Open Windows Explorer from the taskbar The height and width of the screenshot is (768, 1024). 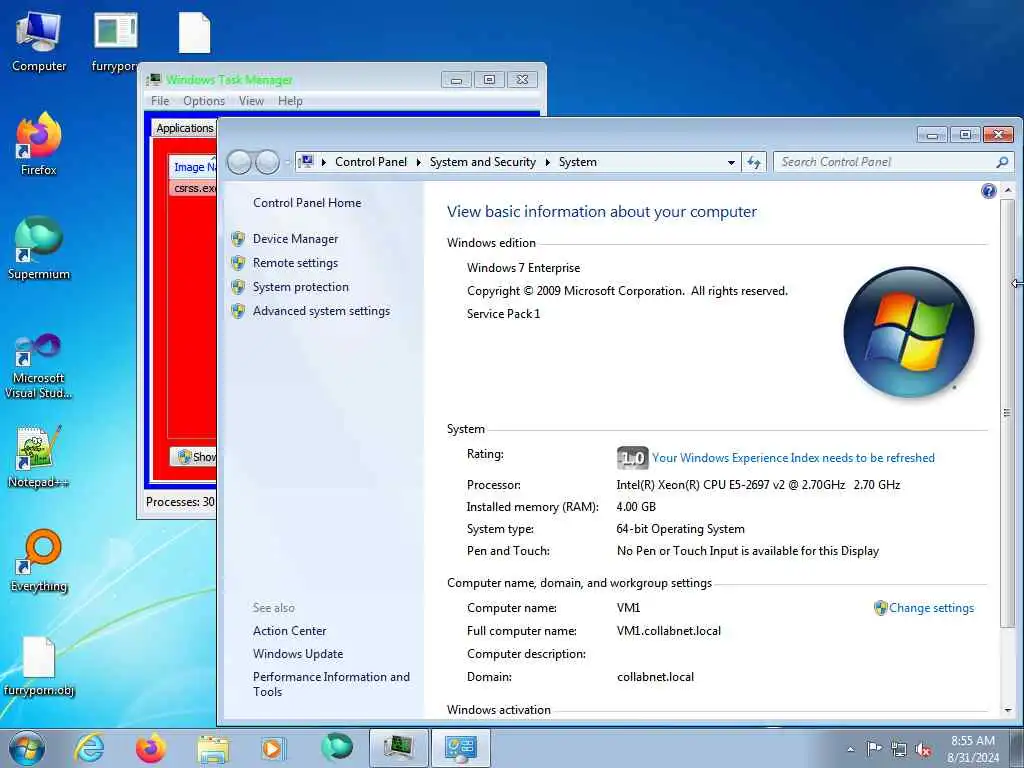[213, 748]
